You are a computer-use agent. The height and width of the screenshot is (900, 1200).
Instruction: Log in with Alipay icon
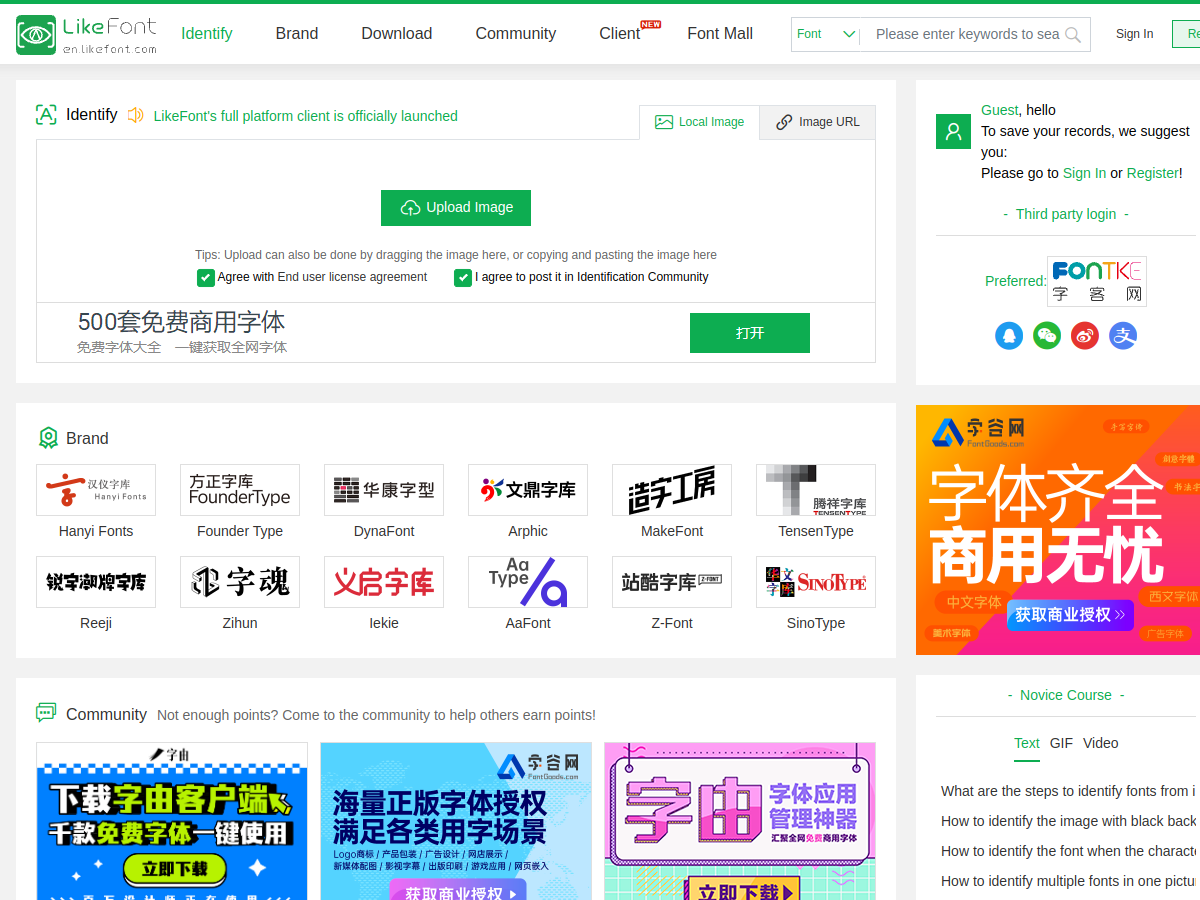1123,335
